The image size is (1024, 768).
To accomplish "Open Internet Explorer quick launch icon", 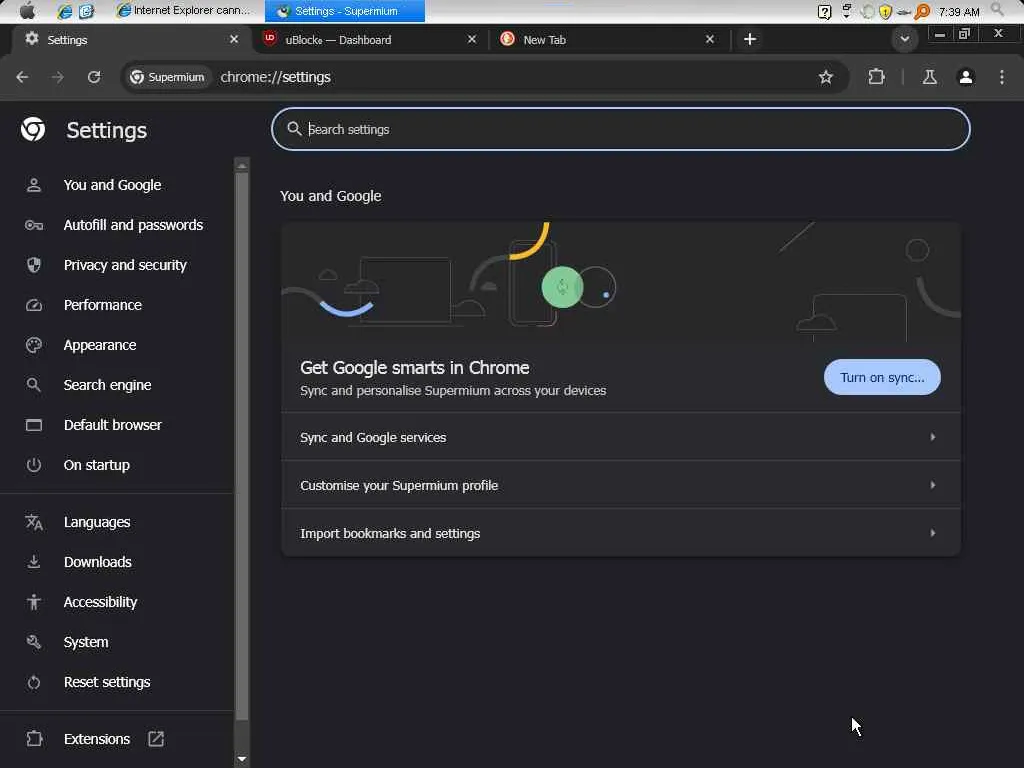I will pyautogui.click(x=64, y=11).
